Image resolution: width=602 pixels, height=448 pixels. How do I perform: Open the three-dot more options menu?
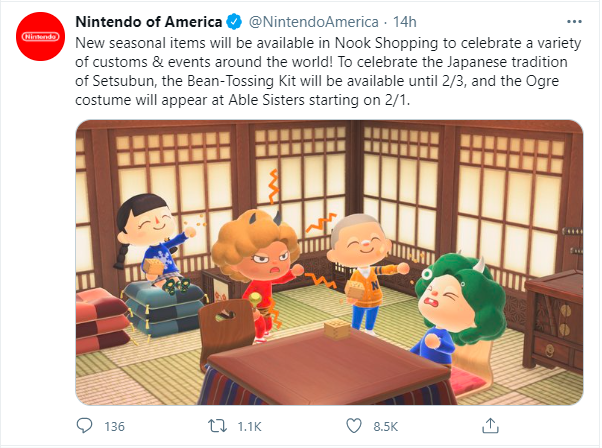[574, 22]
